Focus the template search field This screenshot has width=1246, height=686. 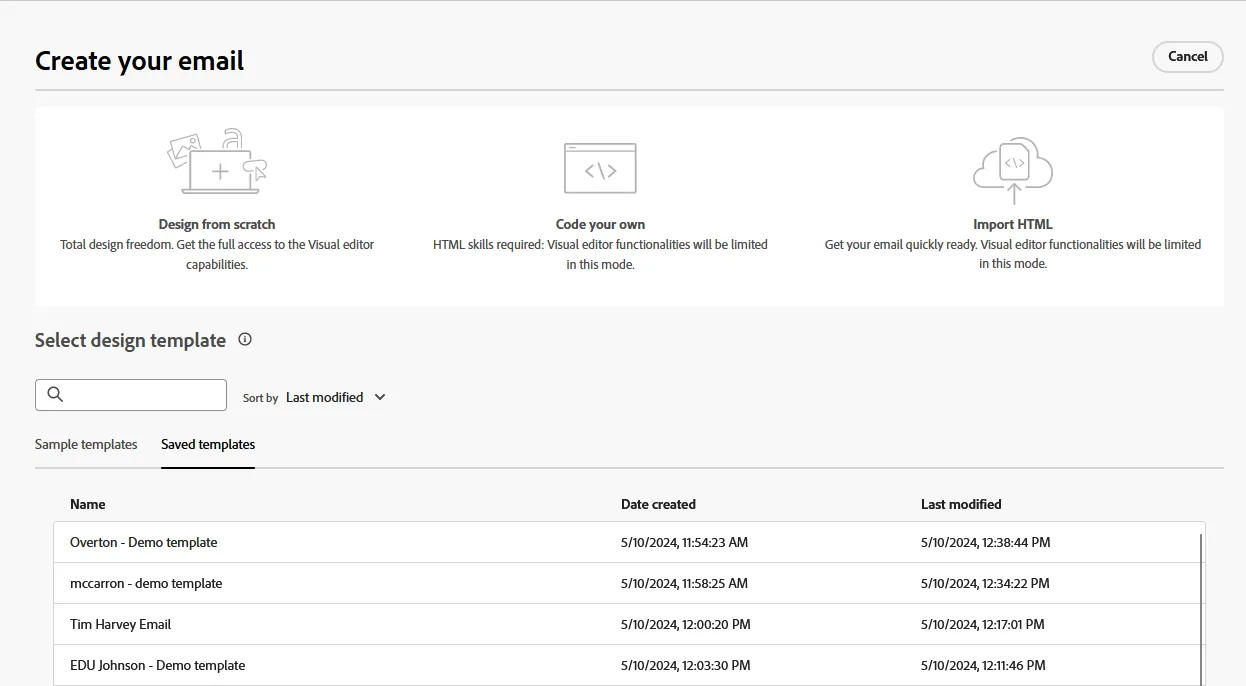coord(131,395)
